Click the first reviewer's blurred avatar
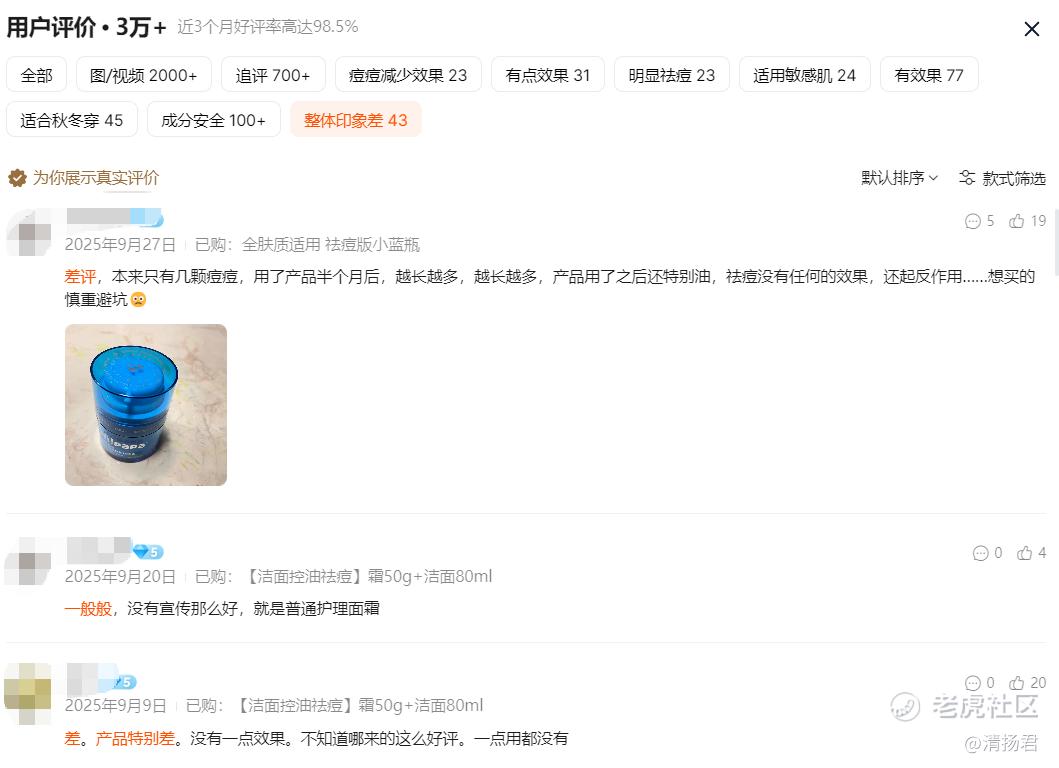This screenshot has width=1059, height=768. tap(29, 232)
